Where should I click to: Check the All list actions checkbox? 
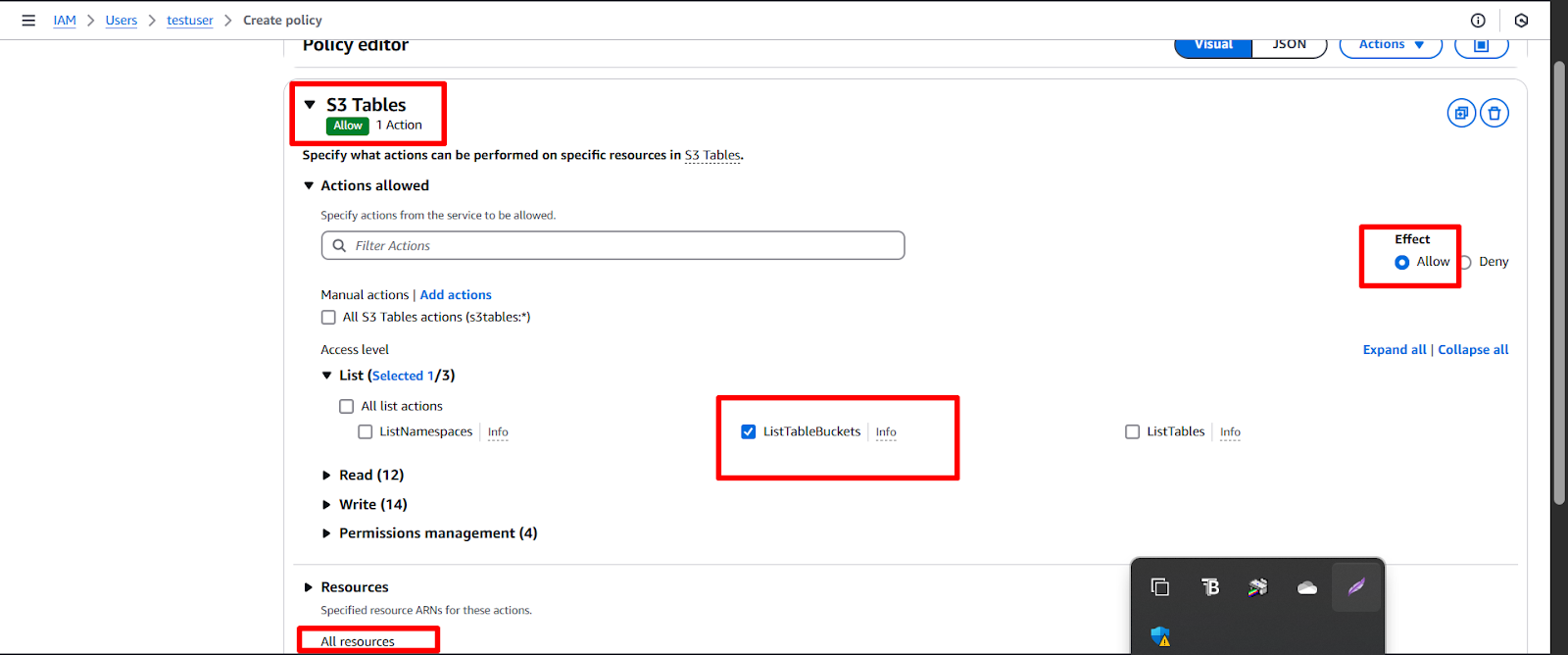click(346, 406)
